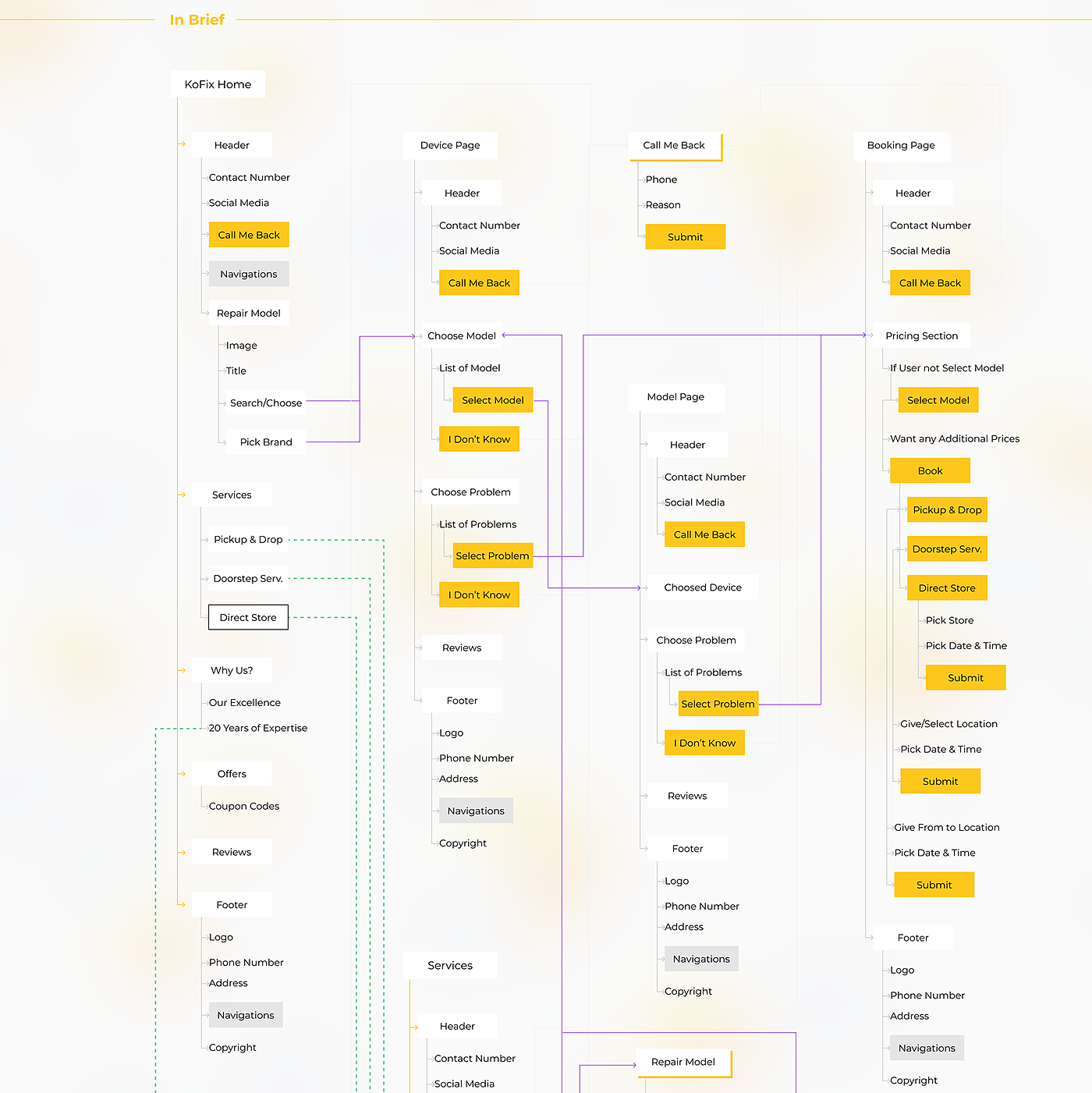Click the Choose Model node on Device Page
The image size is (1092, 1093).
point(462,336)
